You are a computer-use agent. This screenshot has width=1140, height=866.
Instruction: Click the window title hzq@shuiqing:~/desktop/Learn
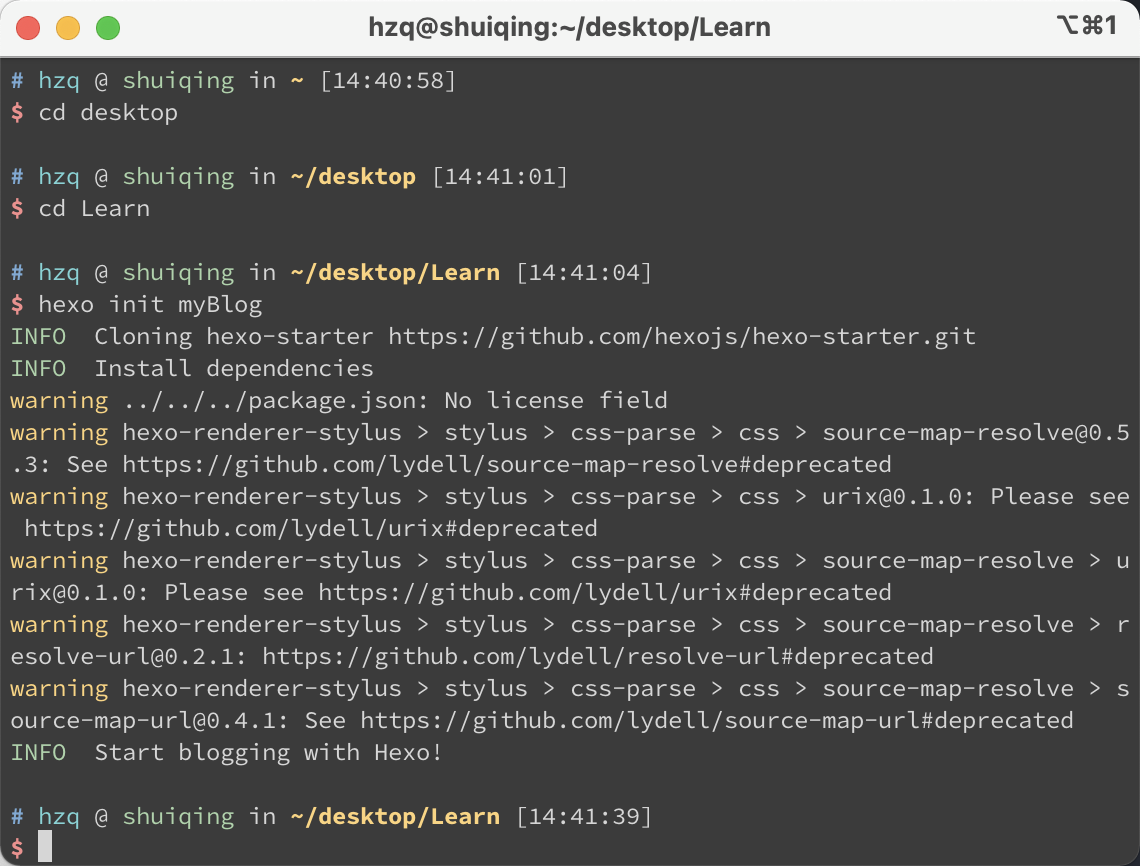pos(569,28)
